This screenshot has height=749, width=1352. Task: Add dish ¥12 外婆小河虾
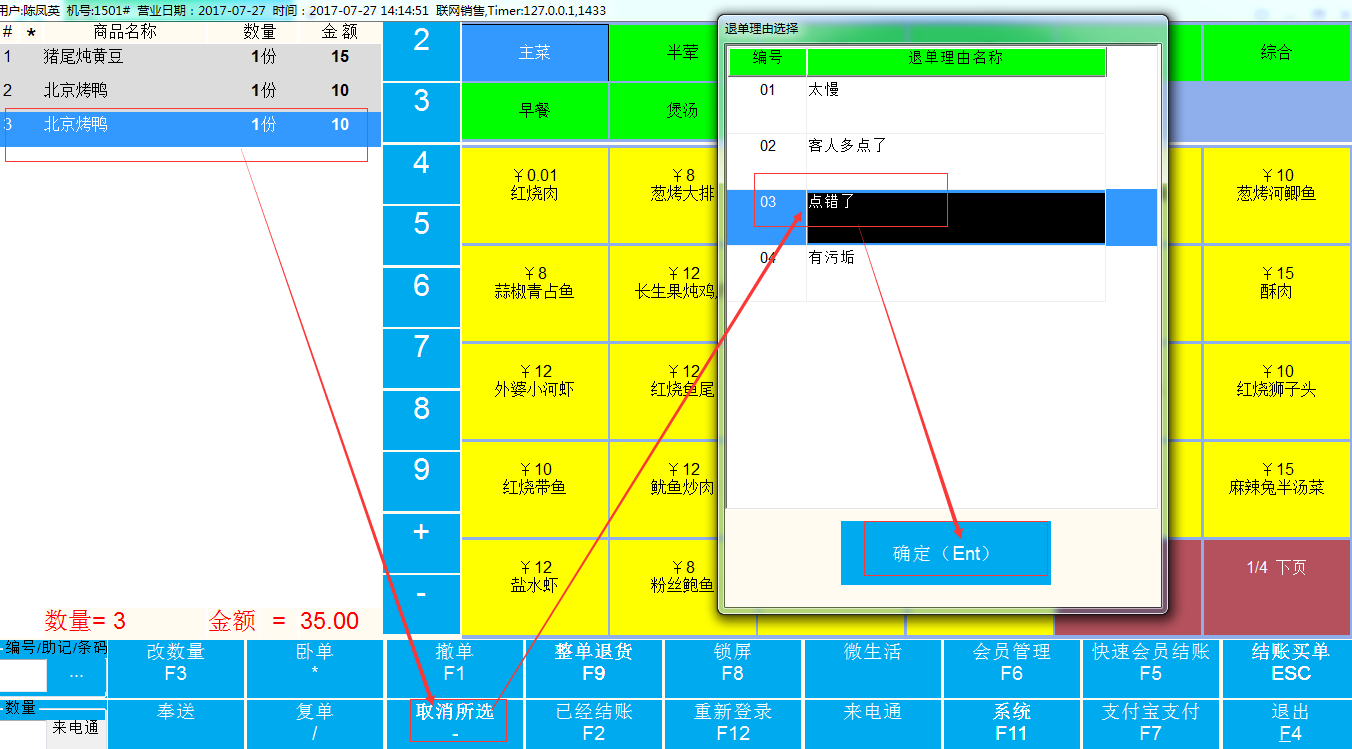(x=535, y=391)
